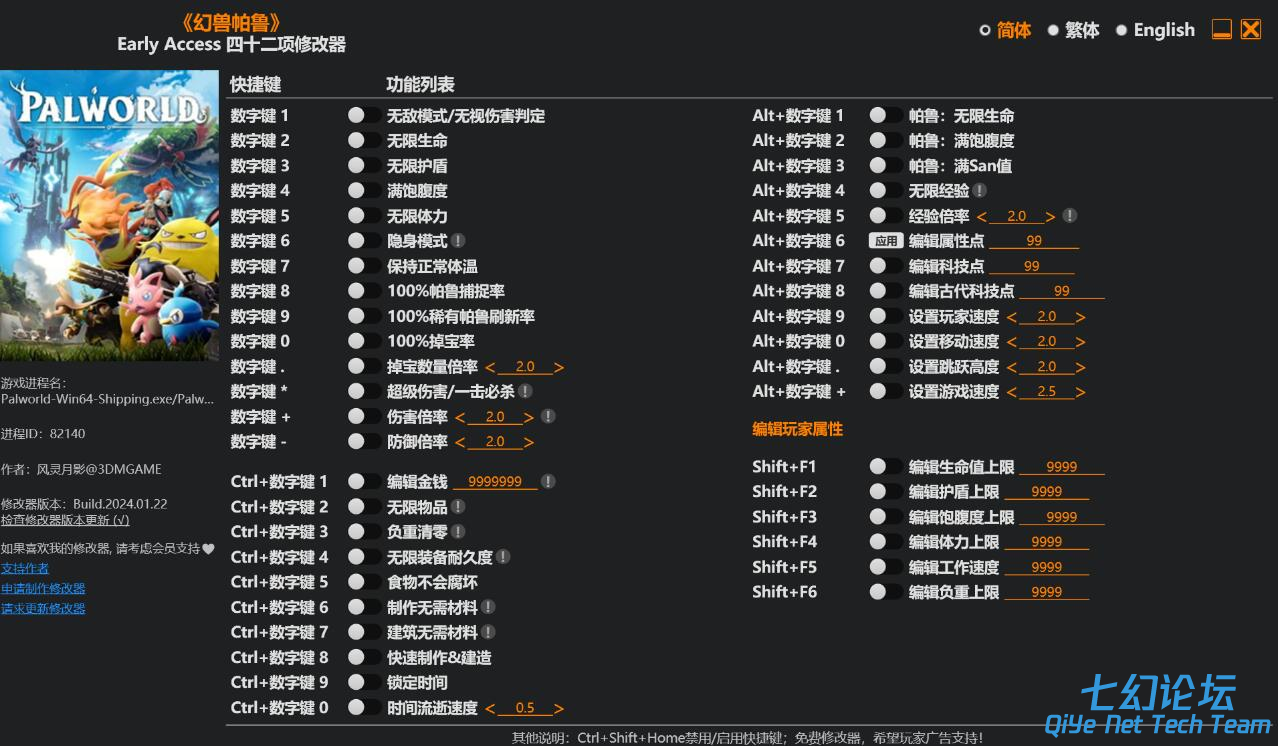Decrease 设置移动速度 with left arrow
This screenshot has width=1278, height=746.
(1012, 342)
